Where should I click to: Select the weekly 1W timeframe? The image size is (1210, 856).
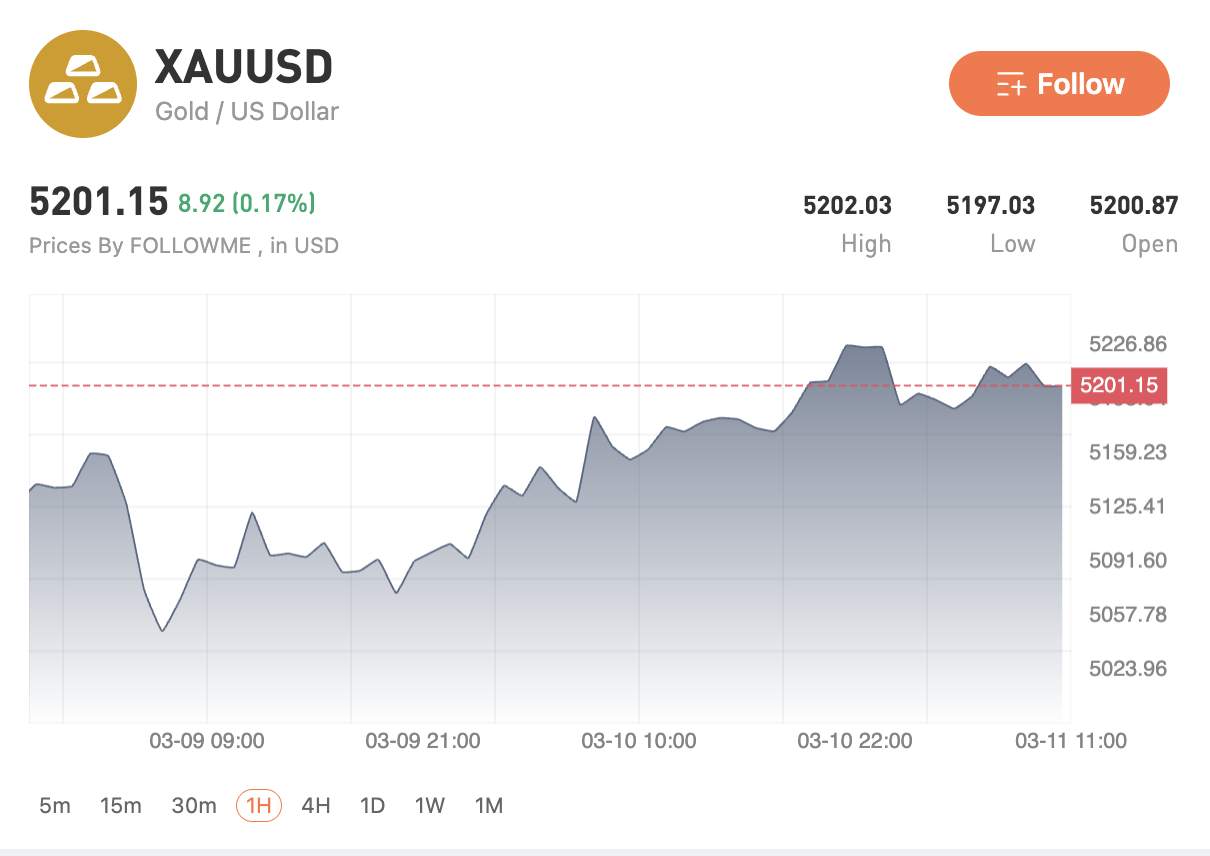coord(429,805)
